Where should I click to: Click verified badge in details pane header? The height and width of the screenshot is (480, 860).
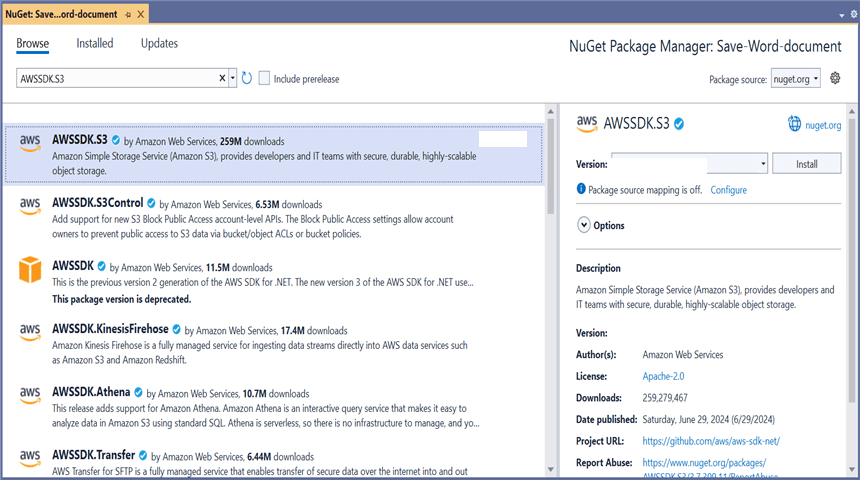click(x=679, y=125)
